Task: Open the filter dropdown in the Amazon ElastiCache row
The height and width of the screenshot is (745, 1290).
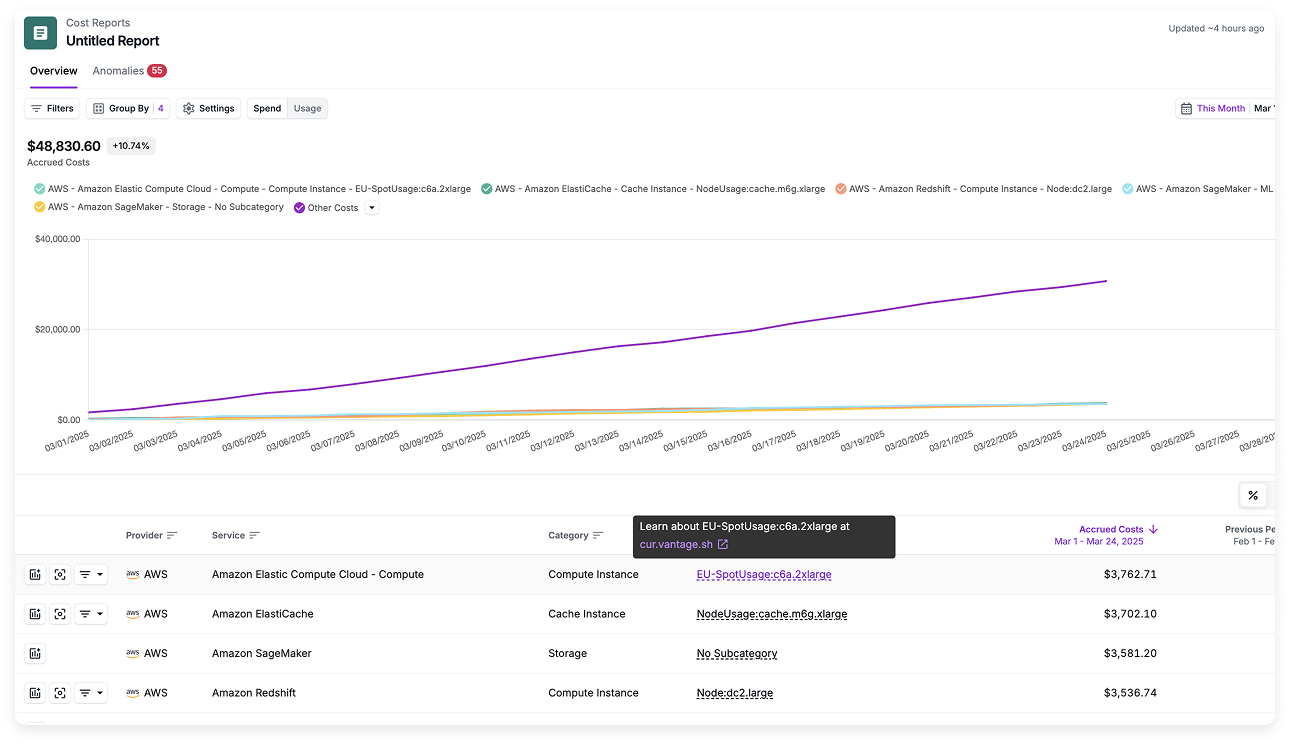Action: click(91, 614)
